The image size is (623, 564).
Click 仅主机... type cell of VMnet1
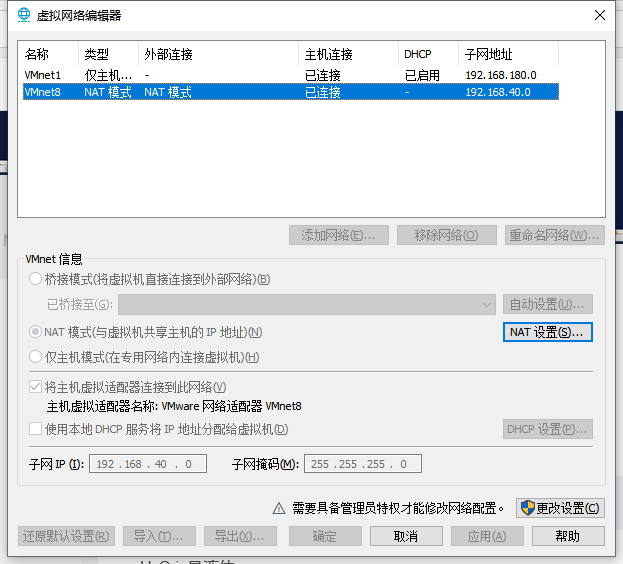[x=108, y=75]
